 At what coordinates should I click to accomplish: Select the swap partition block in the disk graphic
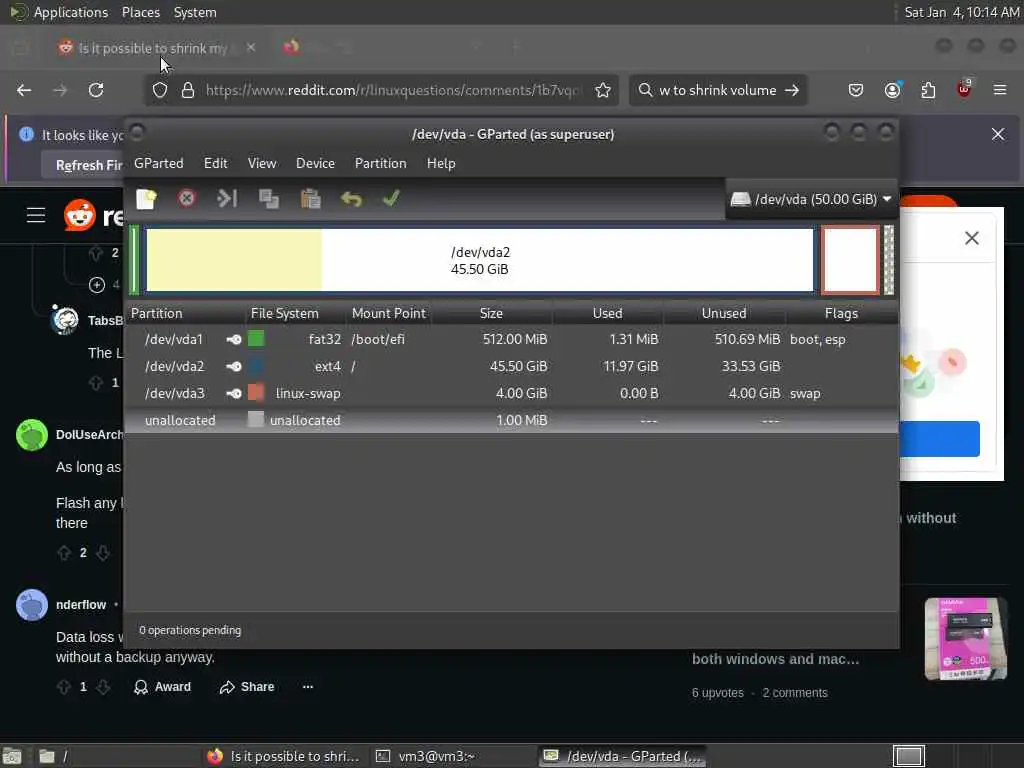pos(850,260)
